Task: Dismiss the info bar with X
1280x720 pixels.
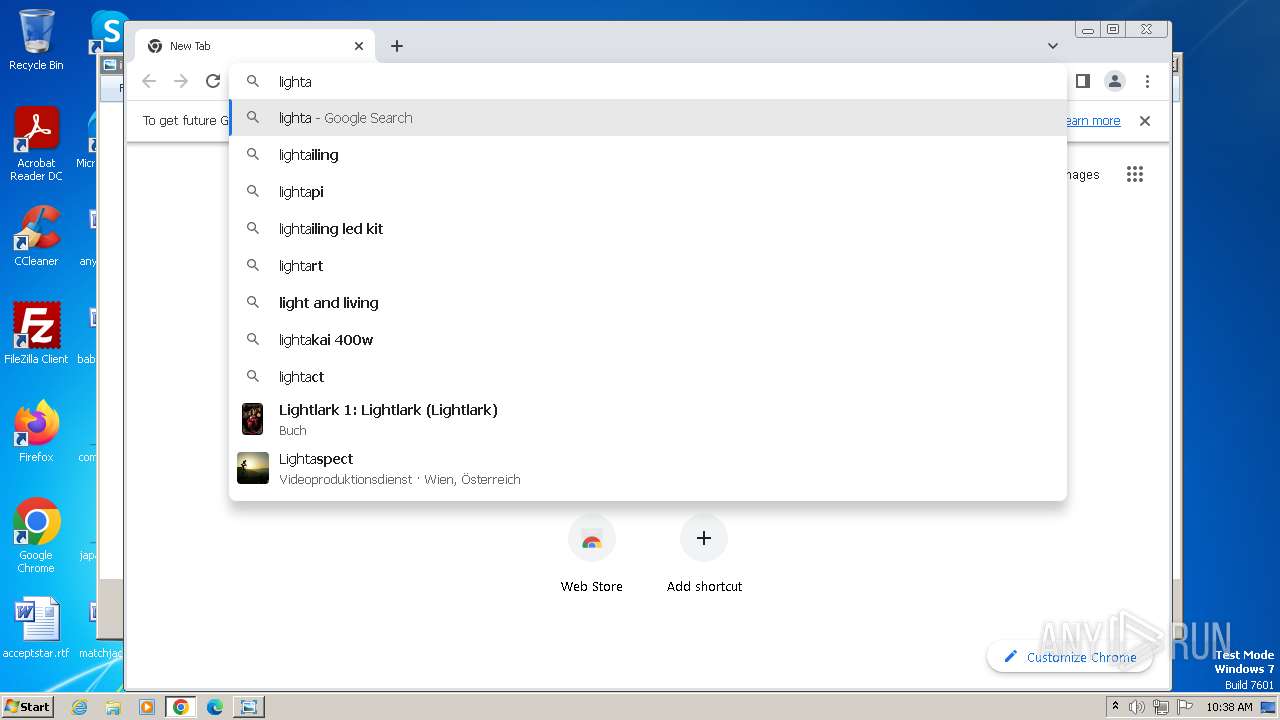Action: click(1145, 121)
